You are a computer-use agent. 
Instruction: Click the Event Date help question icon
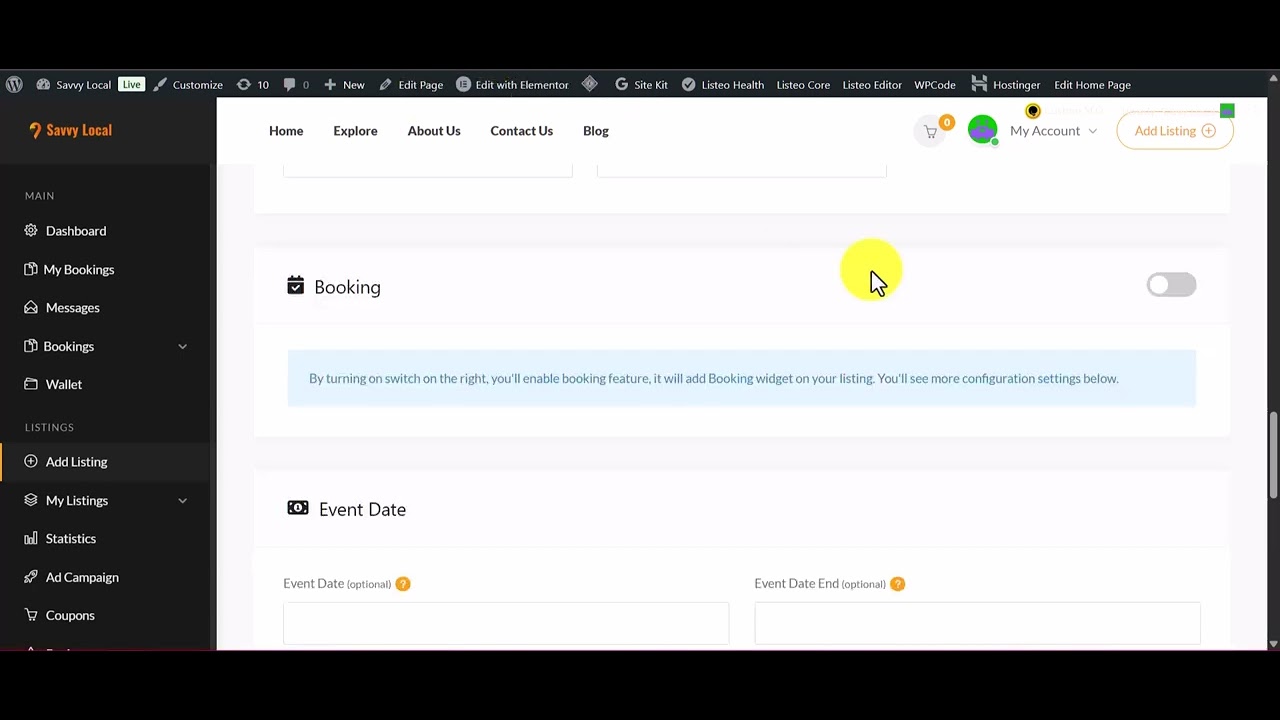pos(403,584)
